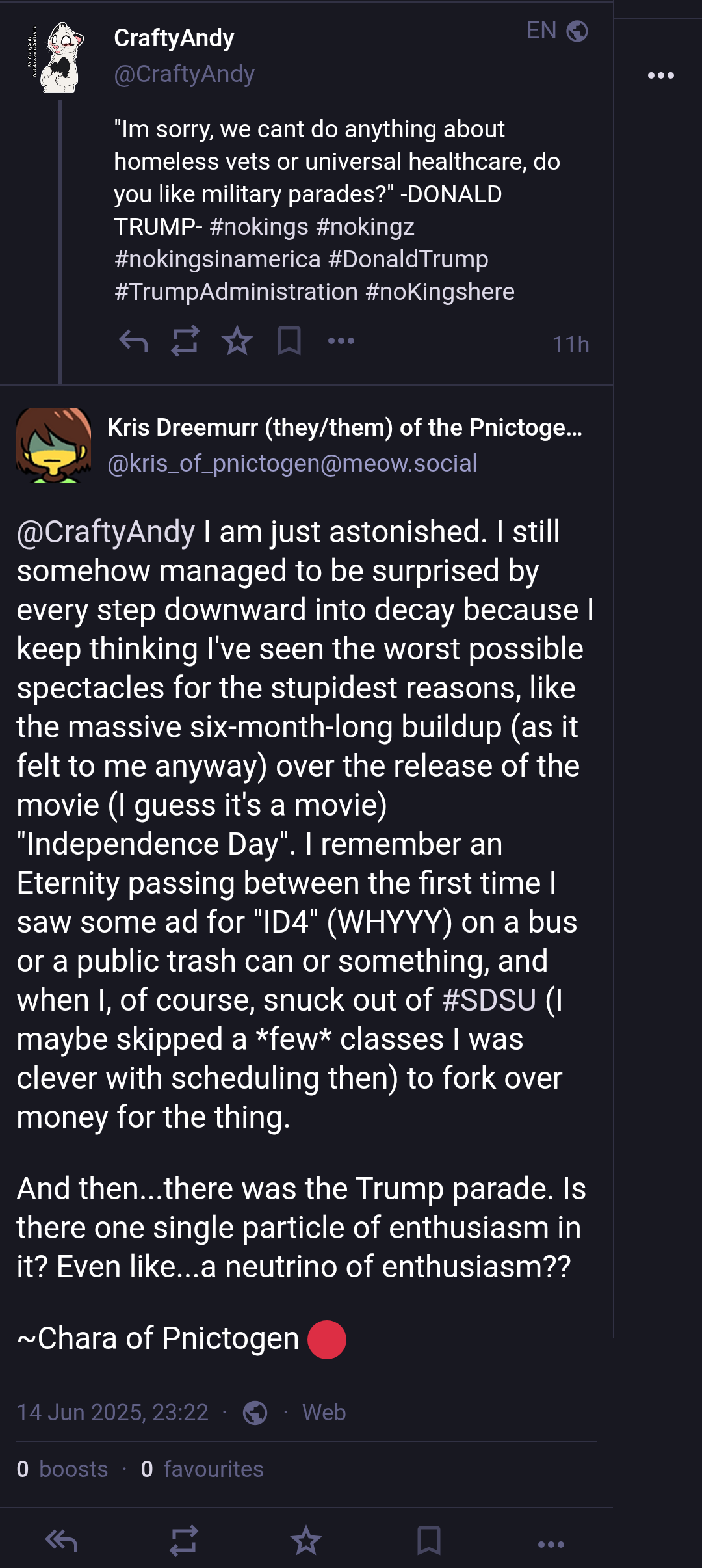Bookmark the post using bottom bar icon
702x1568 pixels.
click(x=429, y=1541)
